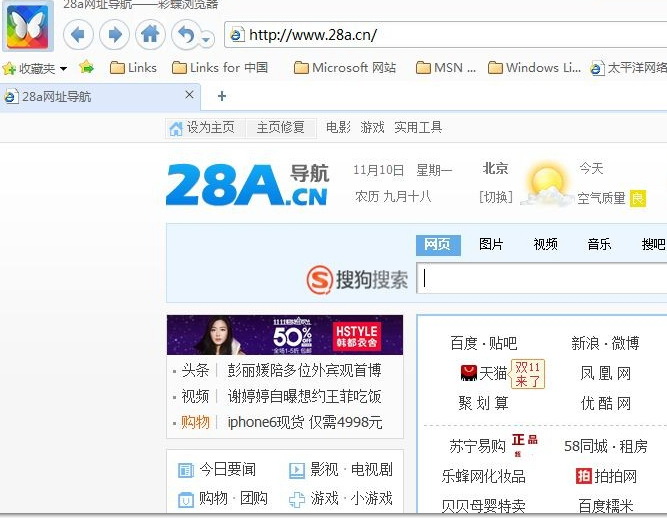The image size is (667, 518).
Task: Click the undo closed tab arrow icon
Action: tap(185, 35)
